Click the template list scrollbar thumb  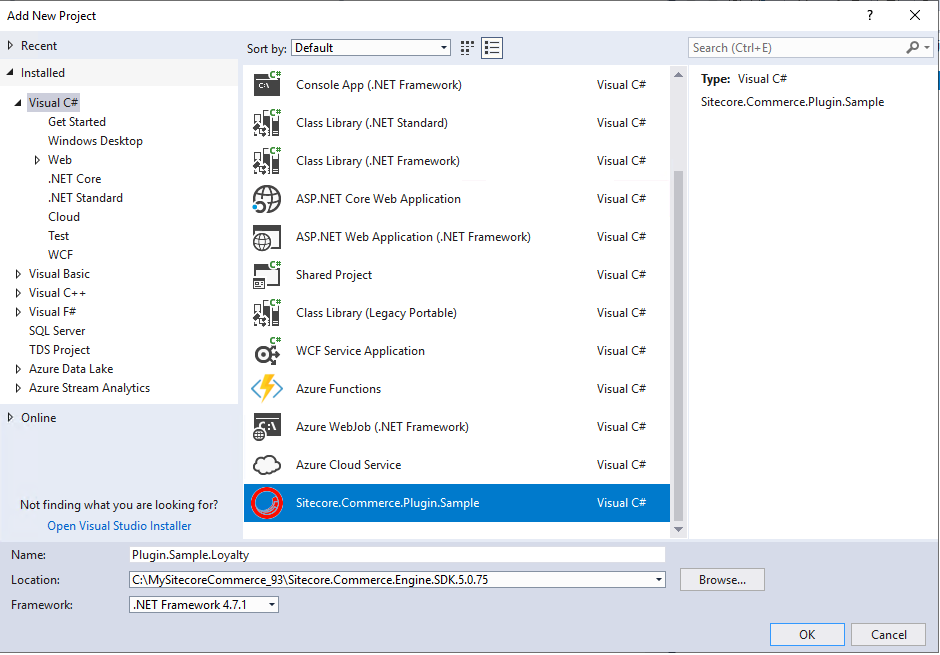point(679,346)
